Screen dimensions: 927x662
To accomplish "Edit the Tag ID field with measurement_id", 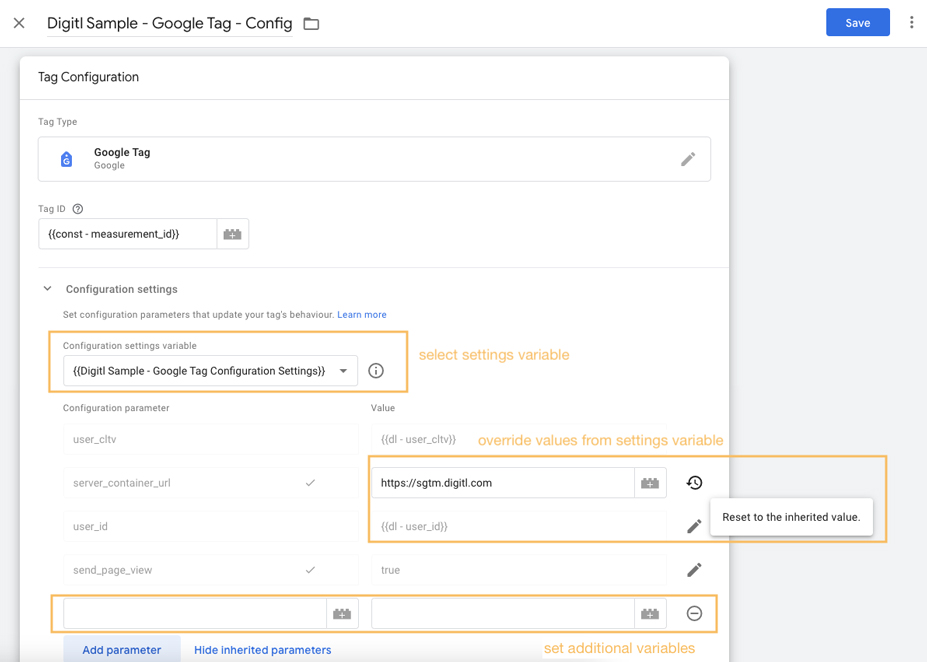I will coord(128,234).
